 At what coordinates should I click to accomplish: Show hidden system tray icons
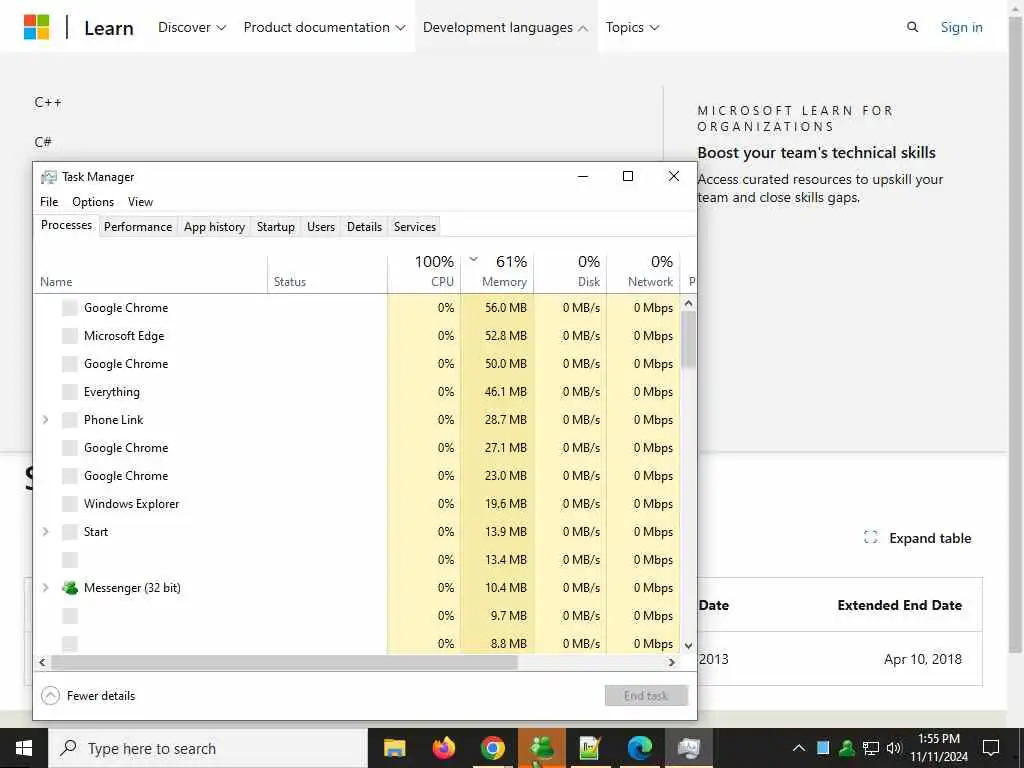[799, 748]
